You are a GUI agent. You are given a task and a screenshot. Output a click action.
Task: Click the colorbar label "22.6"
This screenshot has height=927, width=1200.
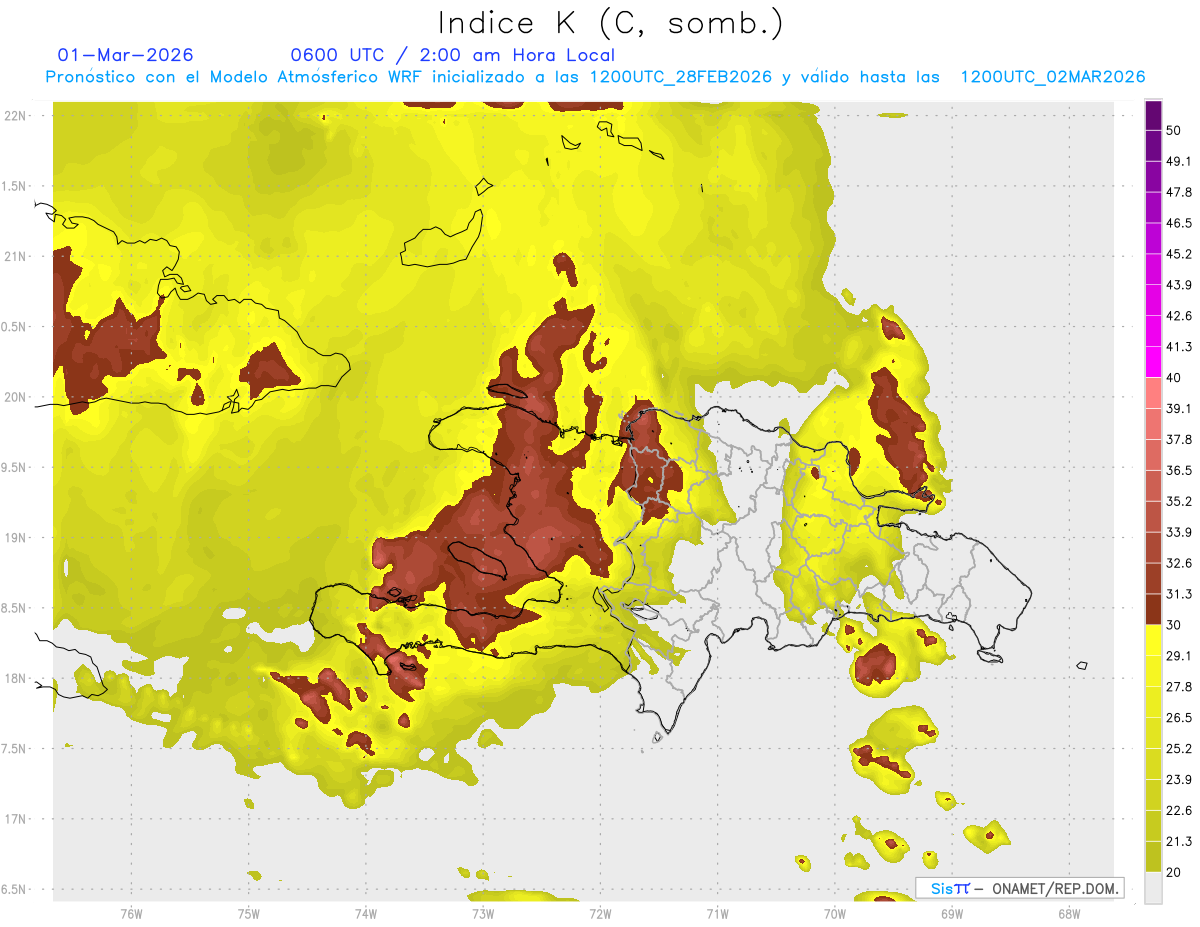tap(1179, 811)
